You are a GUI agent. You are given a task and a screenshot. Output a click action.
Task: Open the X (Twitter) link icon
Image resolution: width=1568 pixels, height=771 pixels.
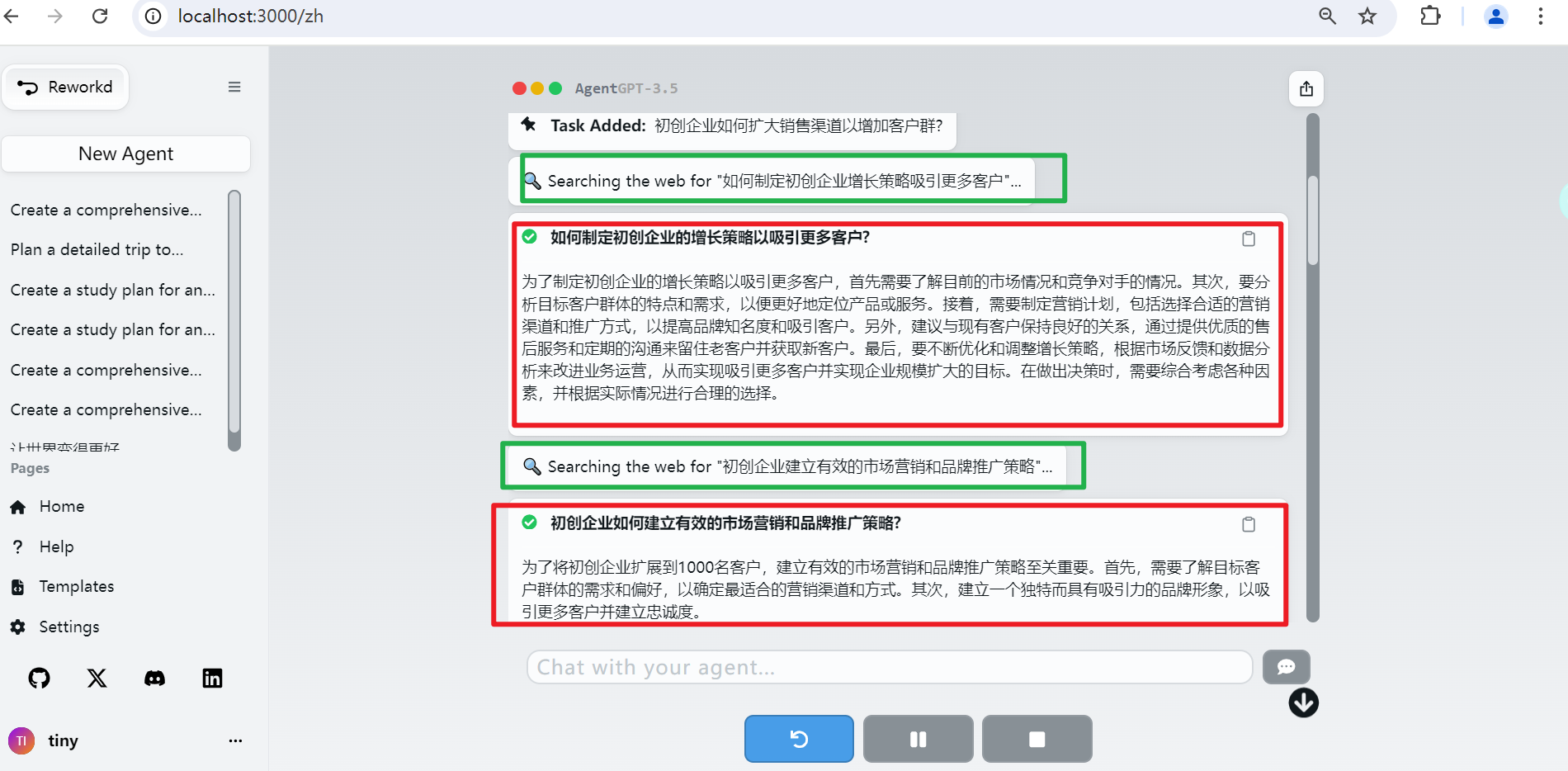click(97, 678)
